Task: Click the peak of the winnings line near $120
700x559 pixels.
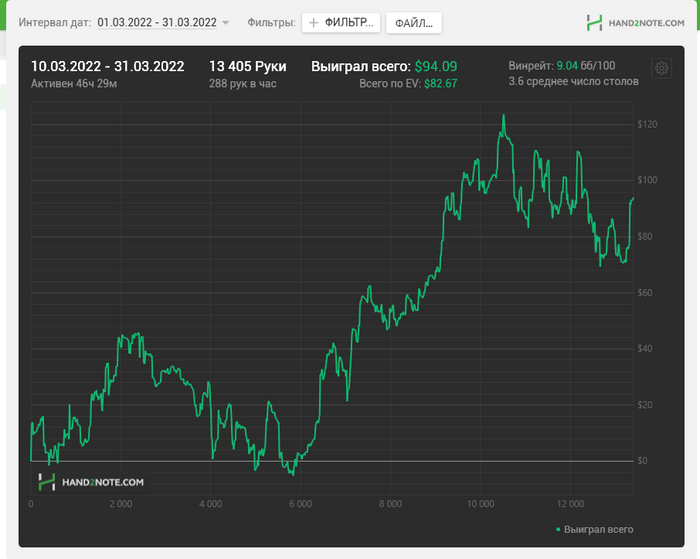Action: pos(504,115)
